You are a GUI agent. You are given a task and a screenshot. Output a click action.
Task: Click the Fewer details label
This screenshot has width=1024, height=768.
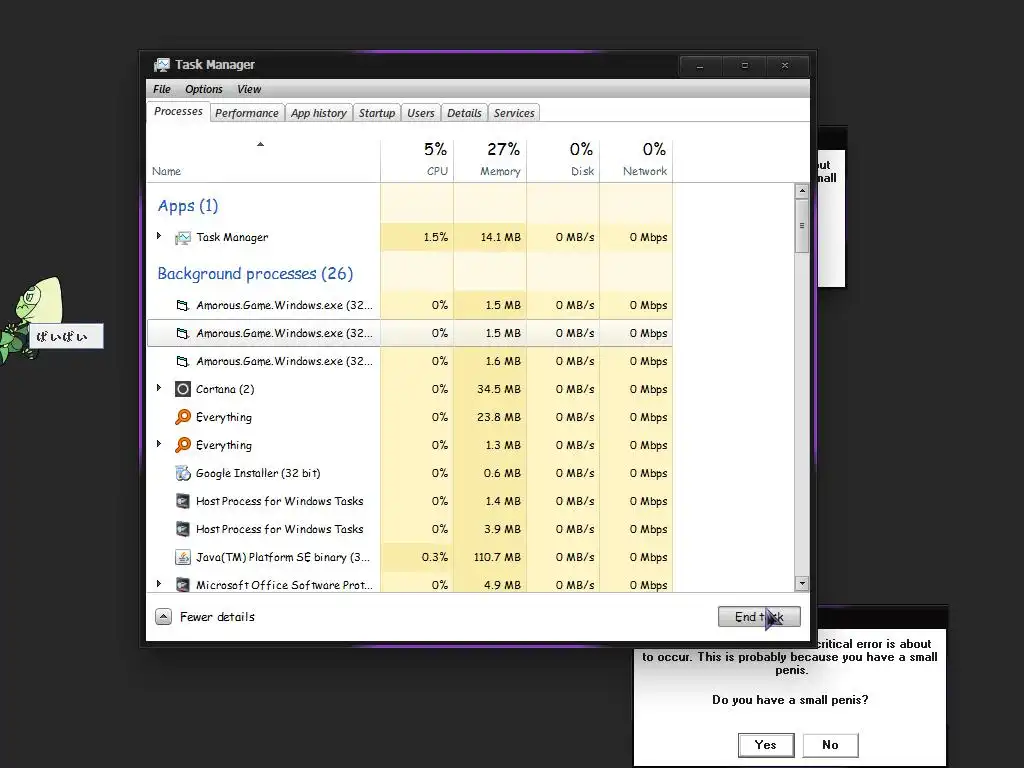click(x=217, y=616)
